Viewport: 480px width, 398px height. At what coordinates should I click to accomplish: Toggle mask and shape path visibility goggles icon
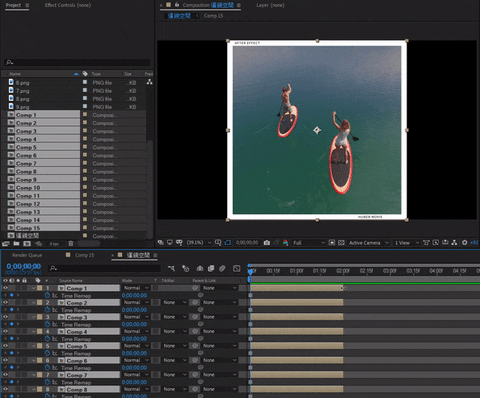pyautogui.click(x=179, y=242)
